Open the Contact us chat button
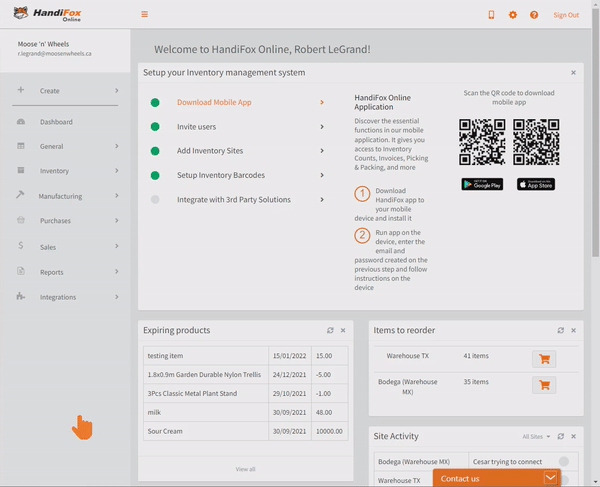The height and width of the screenshot is (487, 600). point(497,478)
